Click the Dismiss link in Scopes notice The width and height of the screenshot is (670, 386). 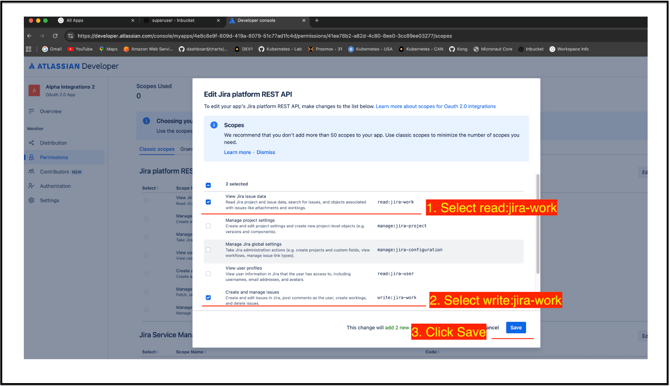266,152
